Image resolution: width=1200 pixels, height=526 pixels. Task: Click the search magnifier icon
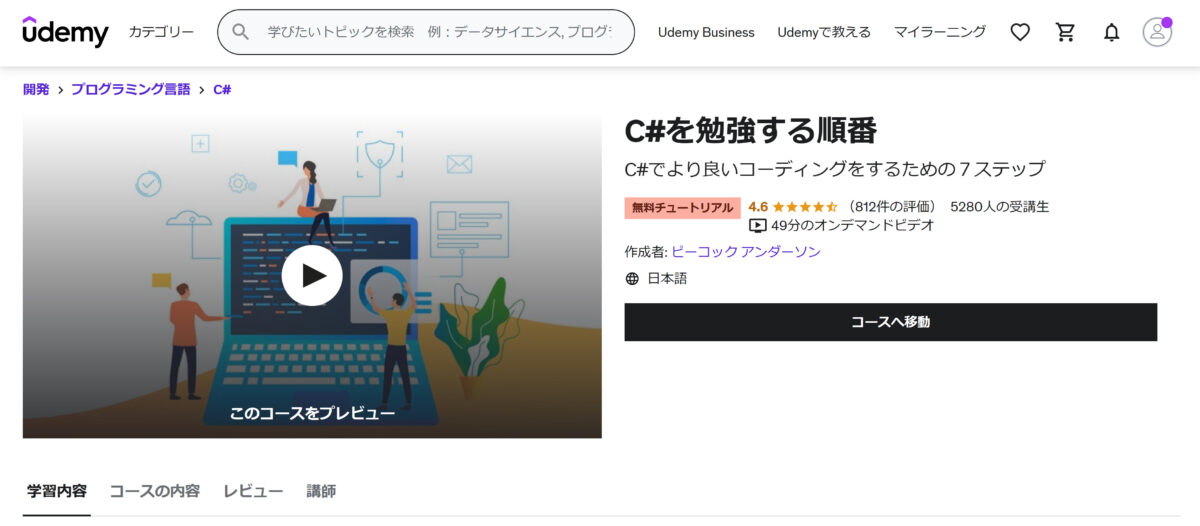coord(240,32)
